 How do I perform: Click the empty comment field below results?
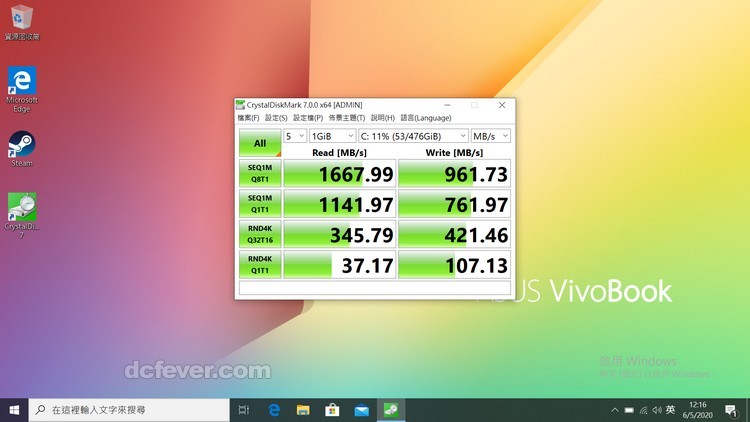click(x=375, y=288)
